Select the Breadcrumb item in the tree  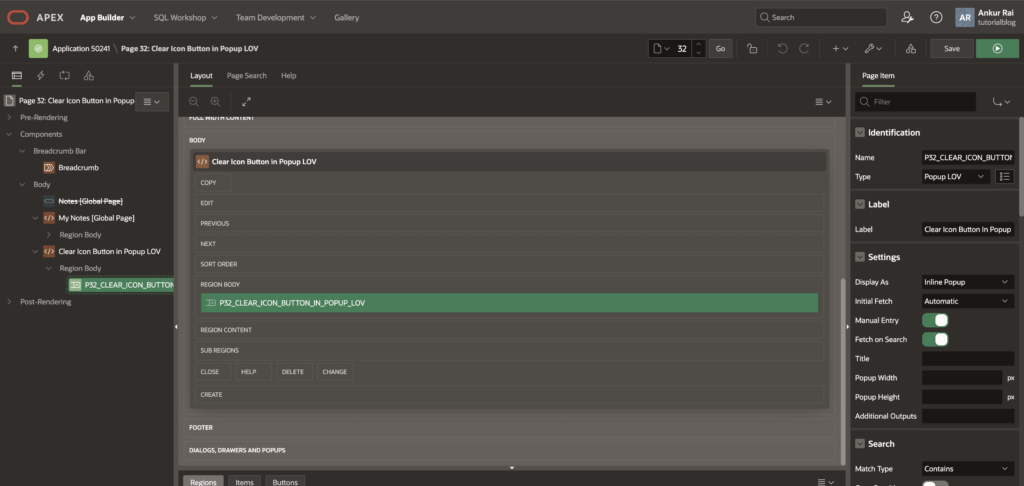coord(78,167)
